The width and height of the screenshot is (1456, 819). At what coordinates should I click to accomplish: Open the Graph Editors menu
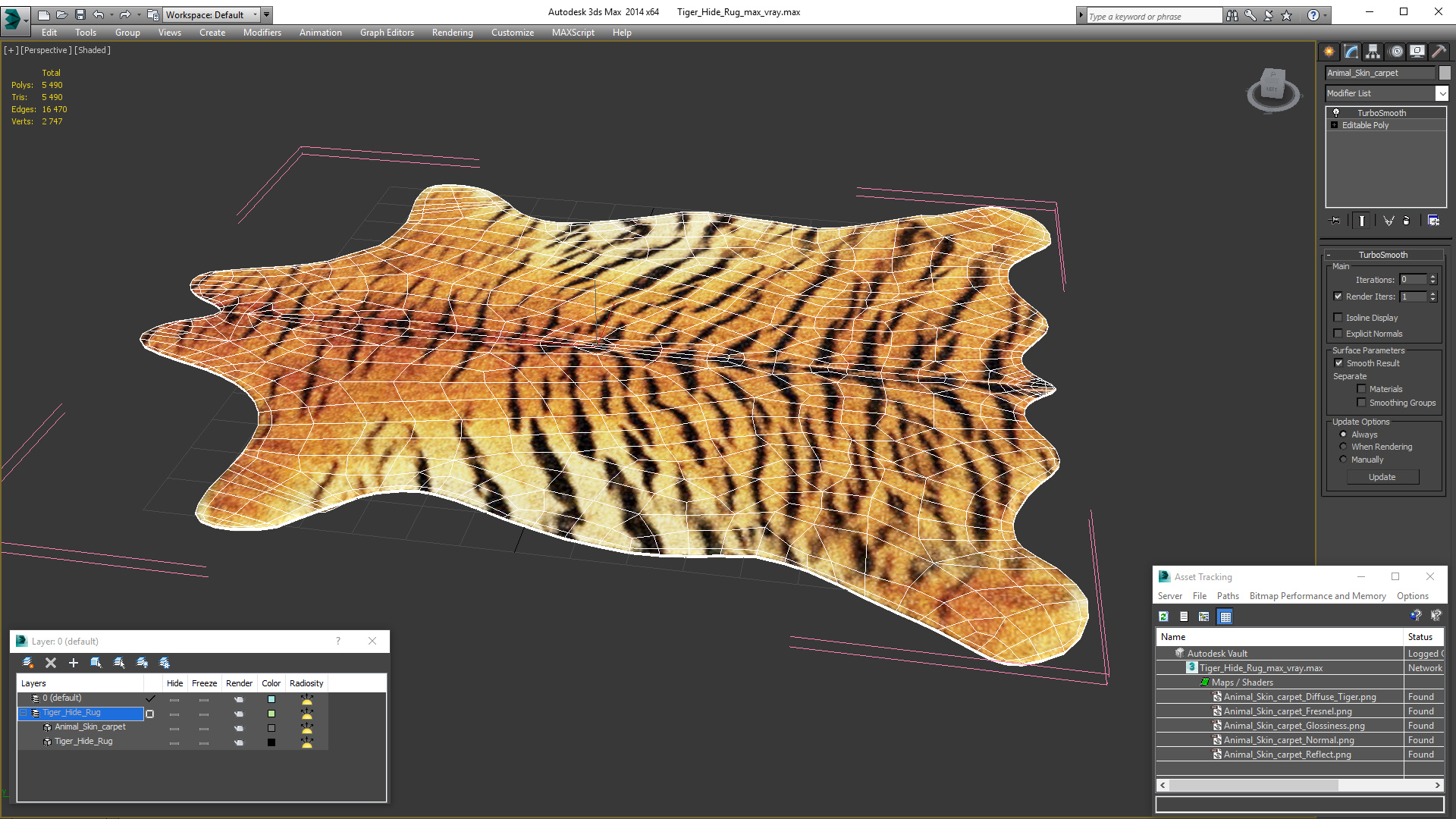point(387,33)
